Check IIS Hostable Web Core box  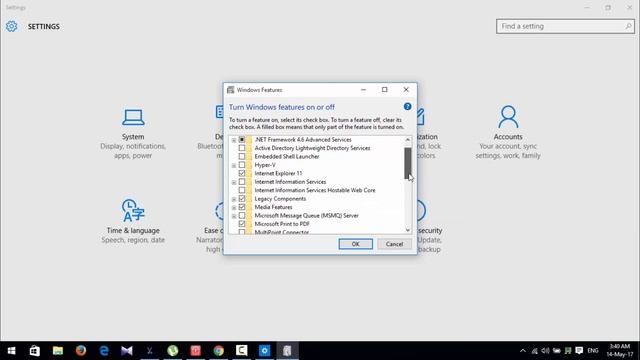(x=242, y=190)
